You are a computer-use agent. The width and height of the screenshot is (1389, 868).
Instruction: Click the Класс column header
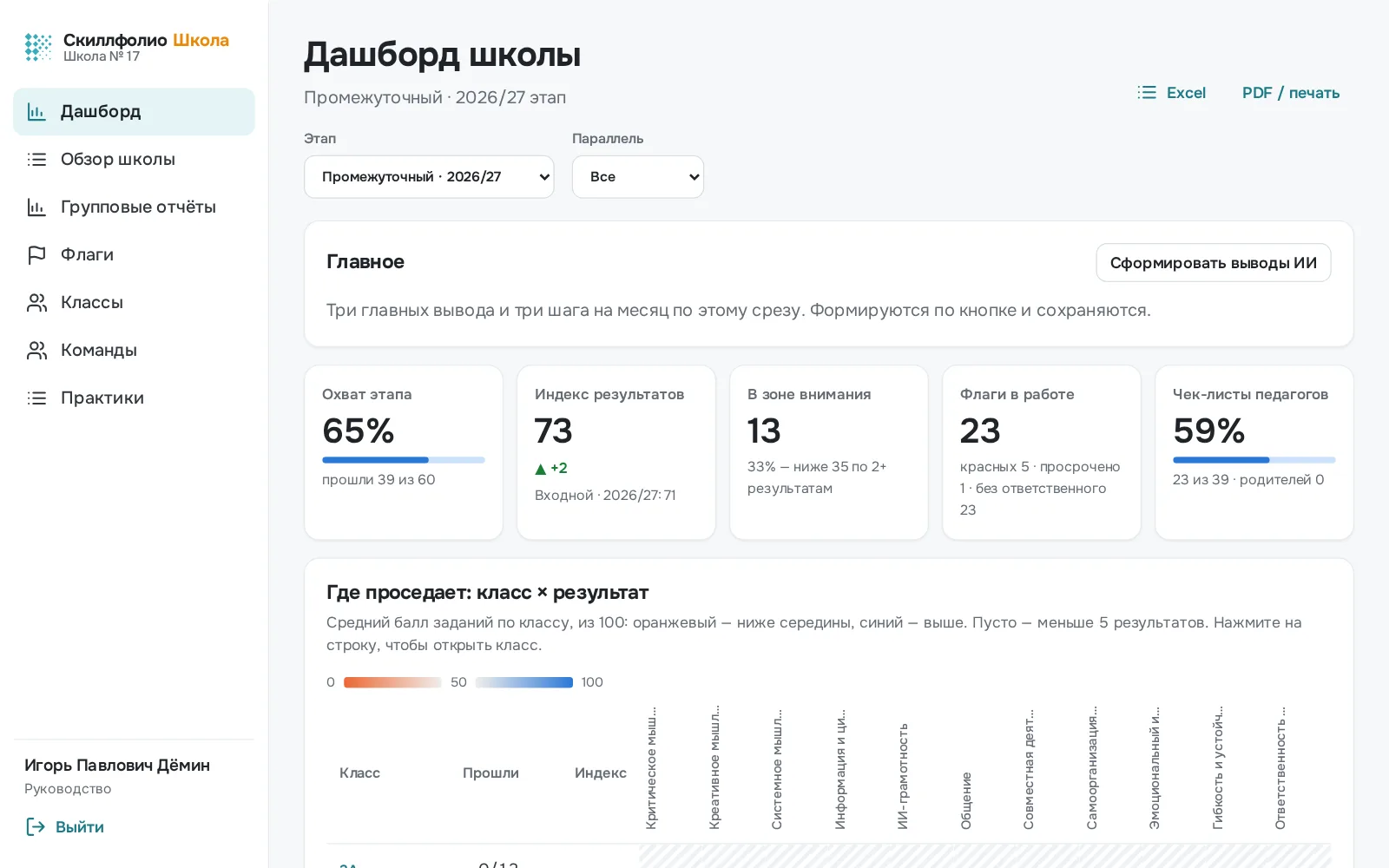359,773
